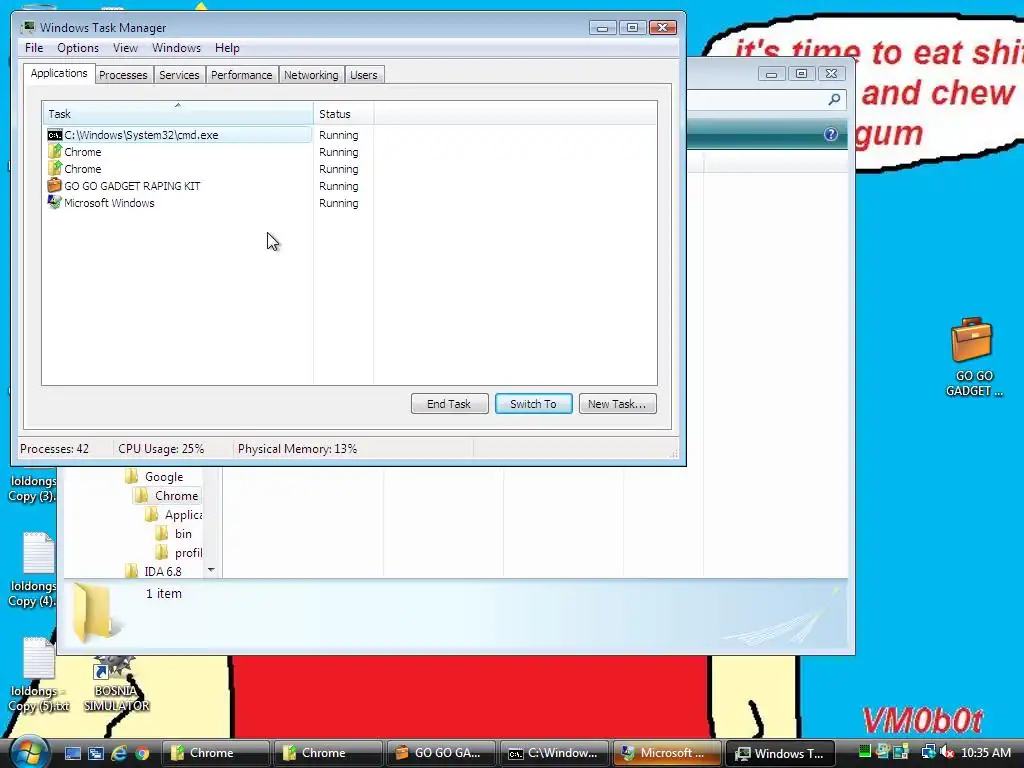Click the green CPU meter tray icon
The image size is (1024, 768).
[x=865, y=752]
